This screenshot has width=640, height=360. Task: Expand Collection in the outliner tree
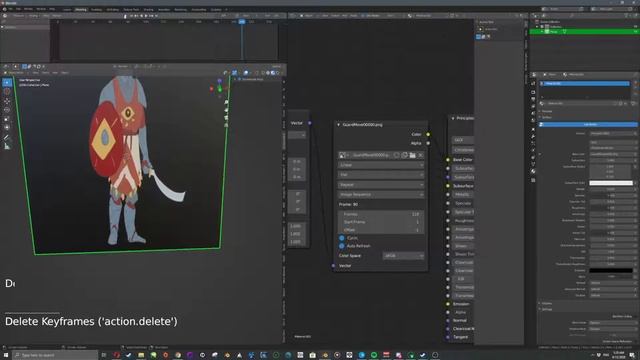538,27
